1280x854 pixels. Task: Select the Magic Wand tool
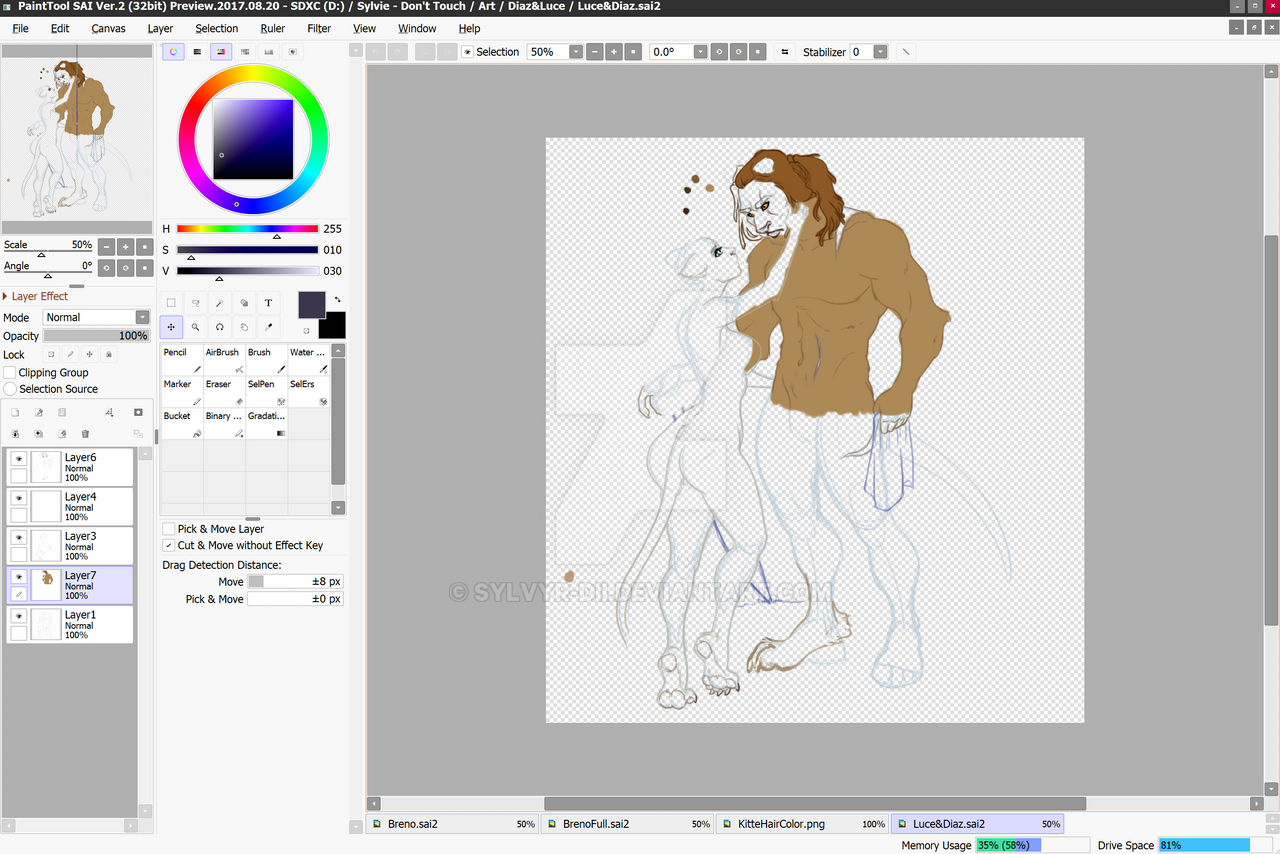(x=220, y=303)
